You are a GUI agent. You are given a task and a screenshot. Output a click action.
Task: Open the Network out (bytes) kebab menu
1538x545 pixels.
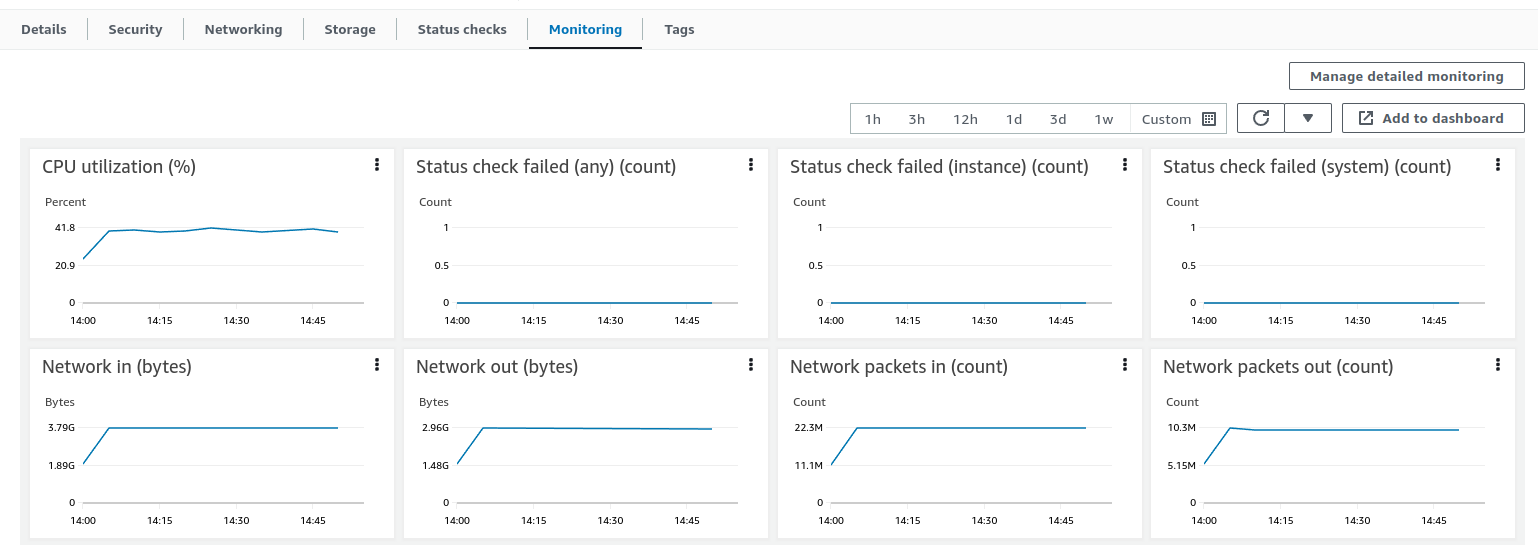point(751,365)
